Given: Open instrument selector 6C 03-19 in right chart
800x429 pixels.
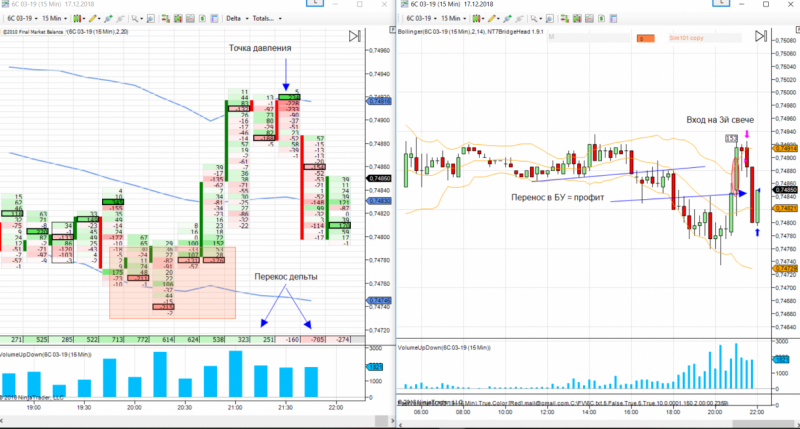Looking at the screenshot, I should pos(421,18).
